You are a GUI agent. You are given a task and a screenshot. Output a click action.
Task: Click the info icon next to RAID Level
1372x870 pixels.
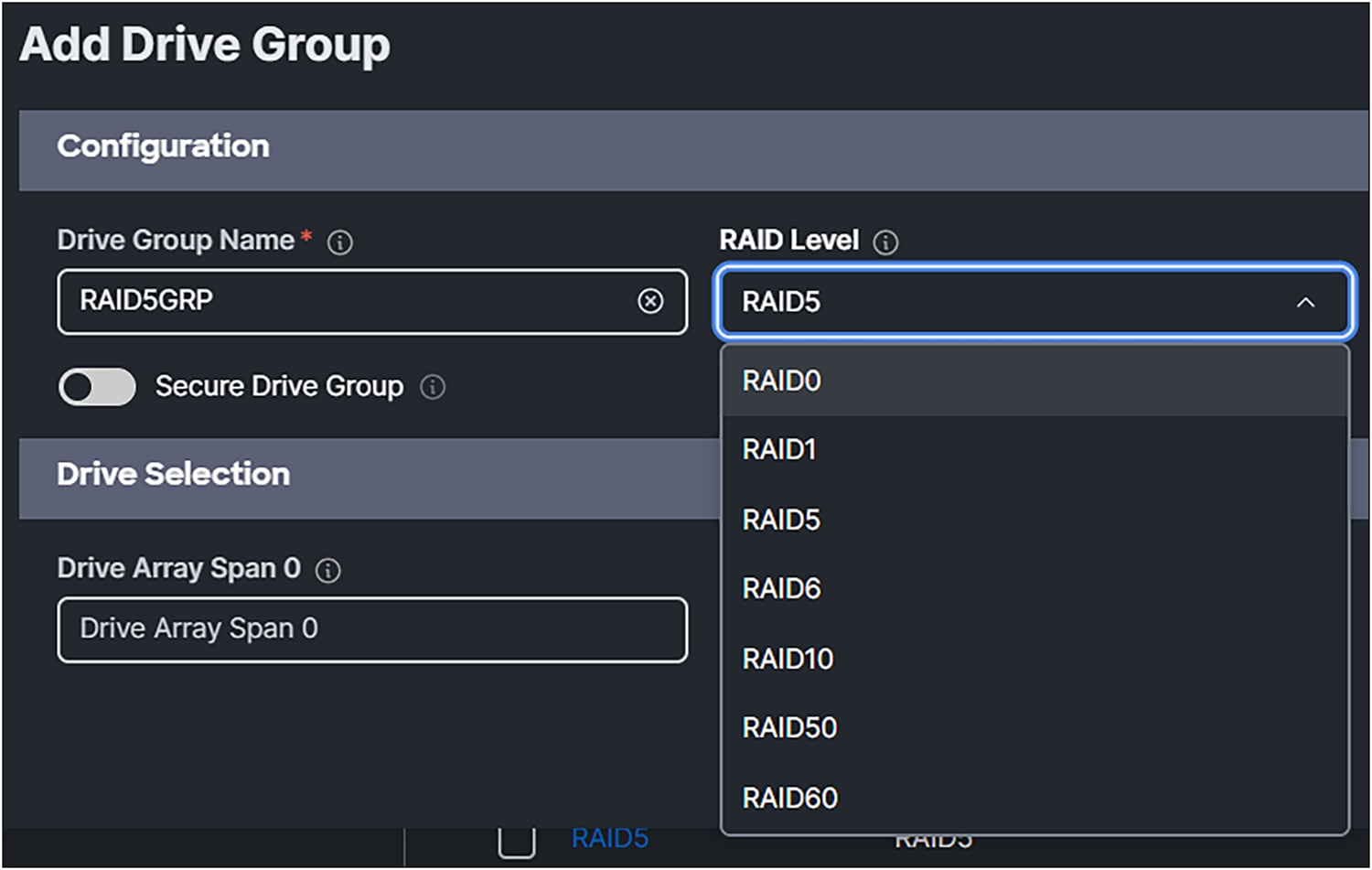[x=885, y=242]
